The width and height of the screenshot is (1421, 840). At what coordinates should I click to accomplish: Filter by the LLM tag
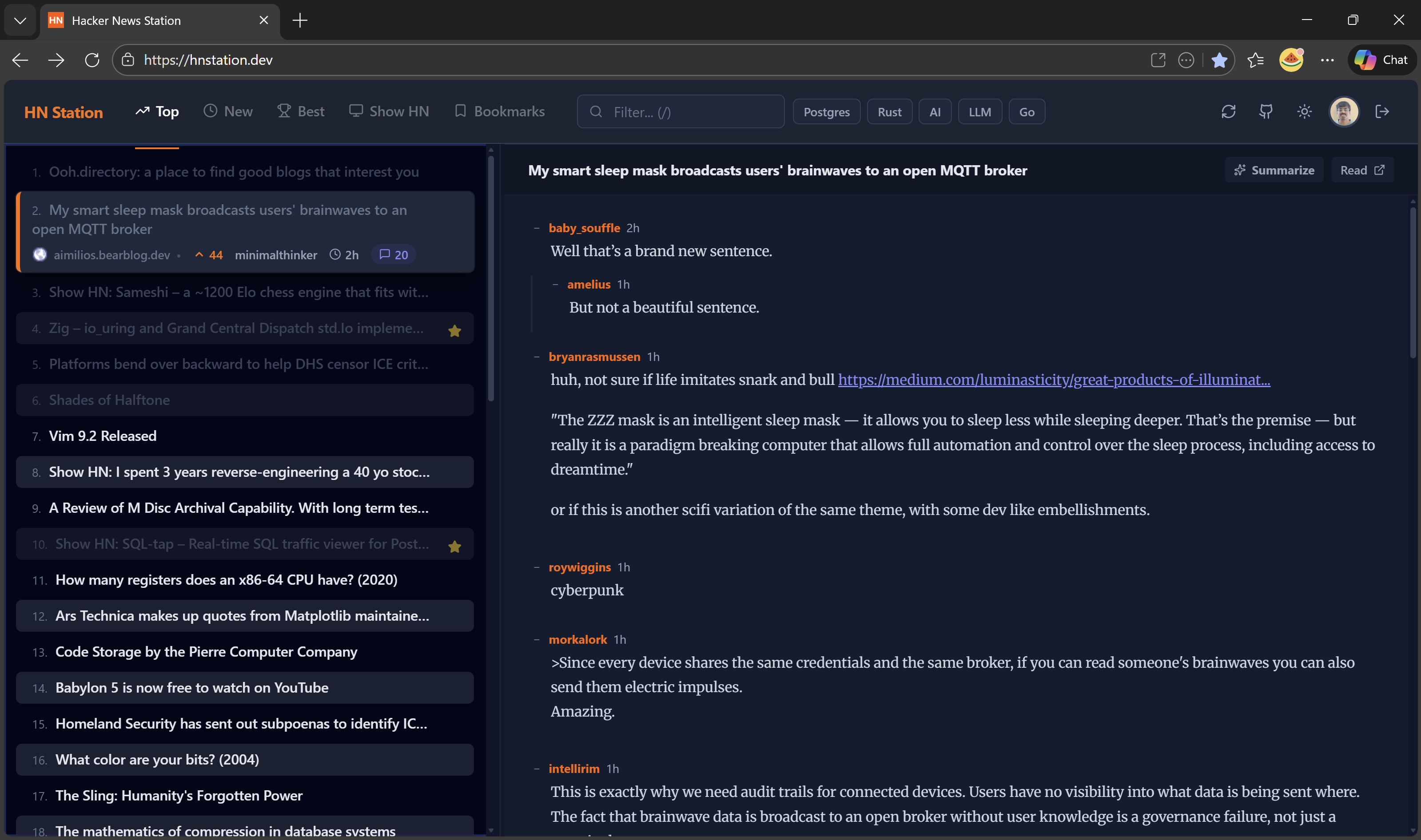[x=979, y=112]
